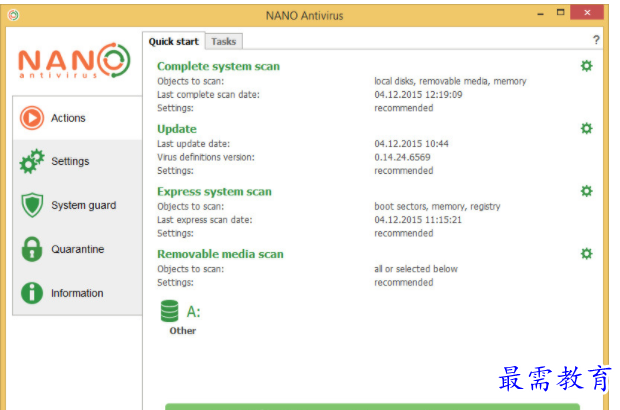620x410 pixels.
Task: Start the Removable media scan
Action: pyautogui.click(x=220, y=254)
